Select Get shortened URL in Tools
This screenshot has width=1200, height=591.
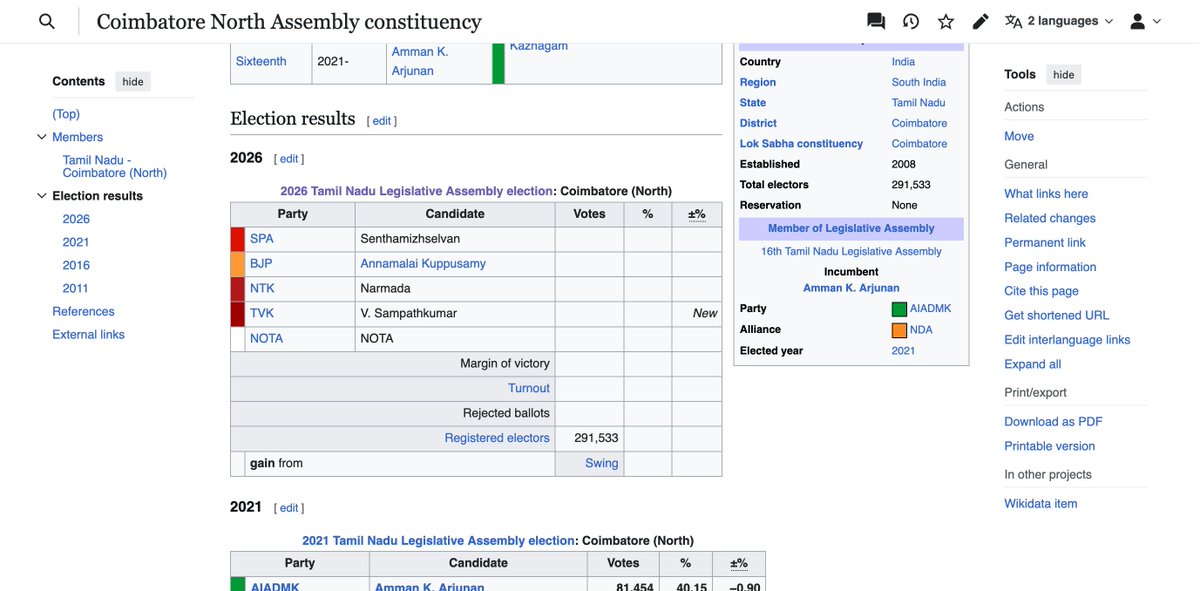[1057, 315]
